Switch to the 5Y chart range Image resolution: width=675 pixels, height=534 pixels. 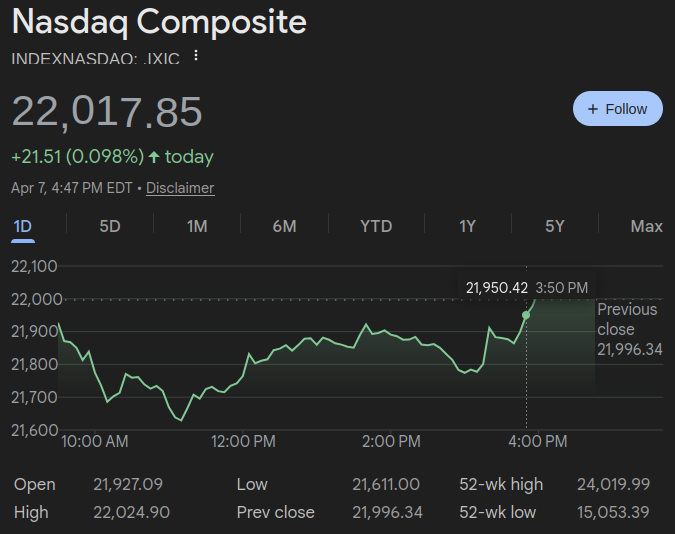555,226
